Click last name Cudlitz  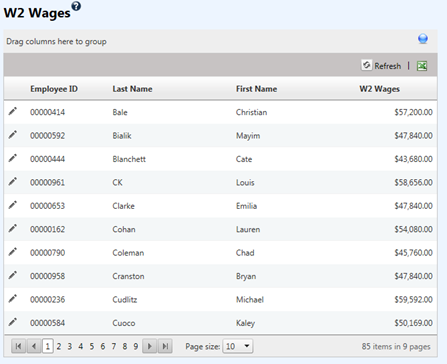[x=125, y=300]
